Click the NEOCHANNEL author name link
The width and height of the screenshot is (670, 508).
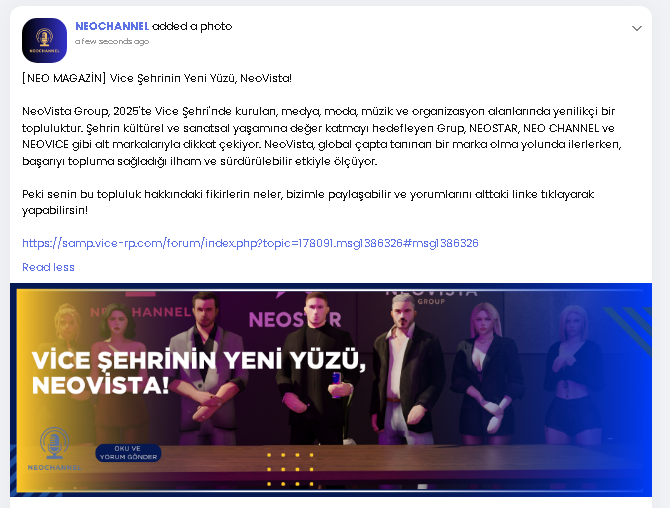(112, 26)
